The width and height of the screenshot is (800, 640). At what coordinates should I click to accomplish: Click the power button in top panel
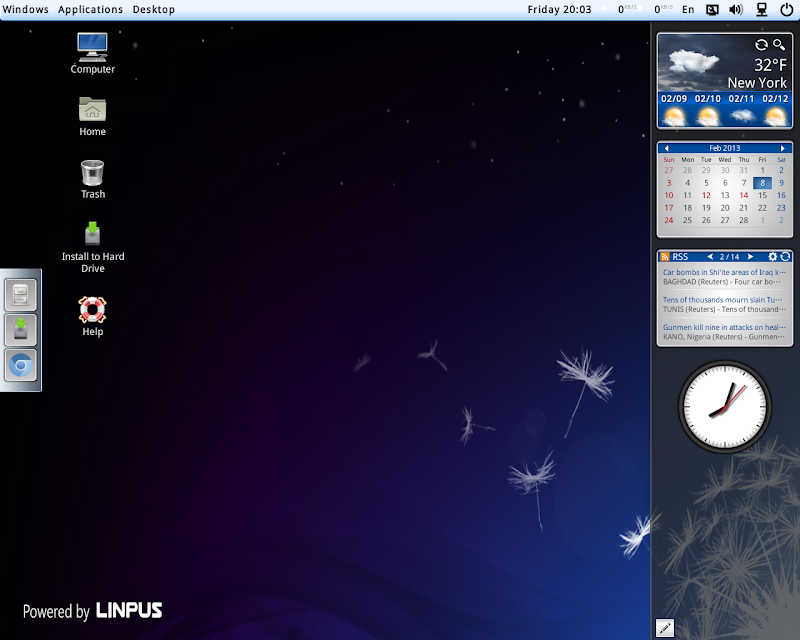point(786,9)
